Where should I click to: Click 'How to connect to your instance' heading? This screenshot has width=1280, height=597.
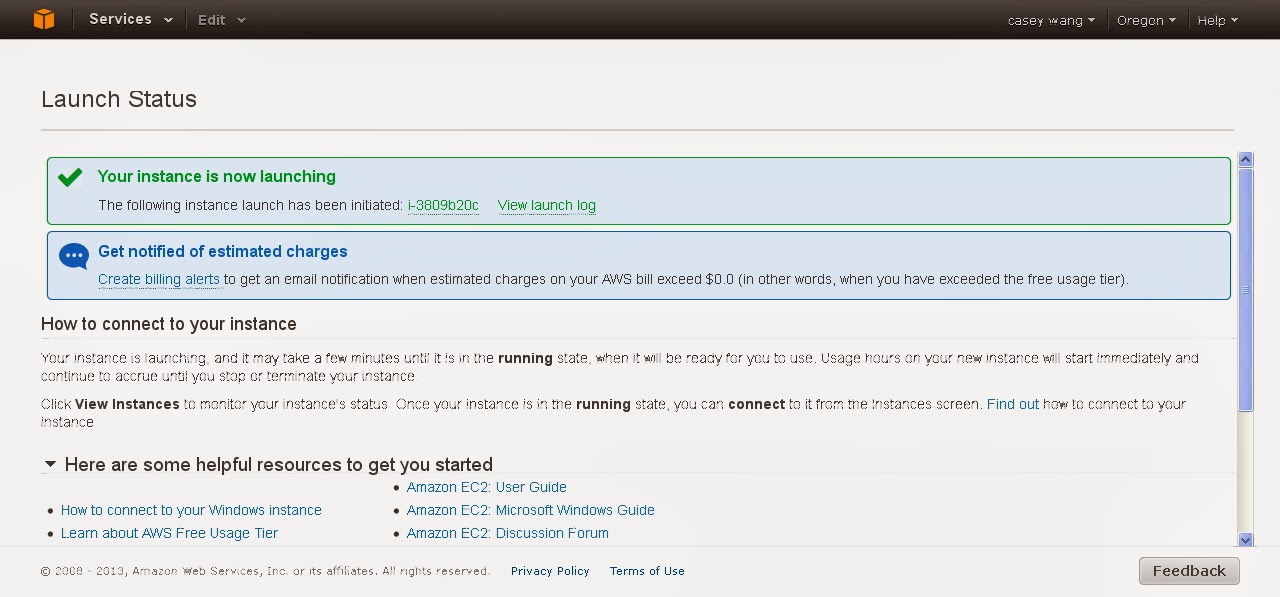tap(169, 324)
